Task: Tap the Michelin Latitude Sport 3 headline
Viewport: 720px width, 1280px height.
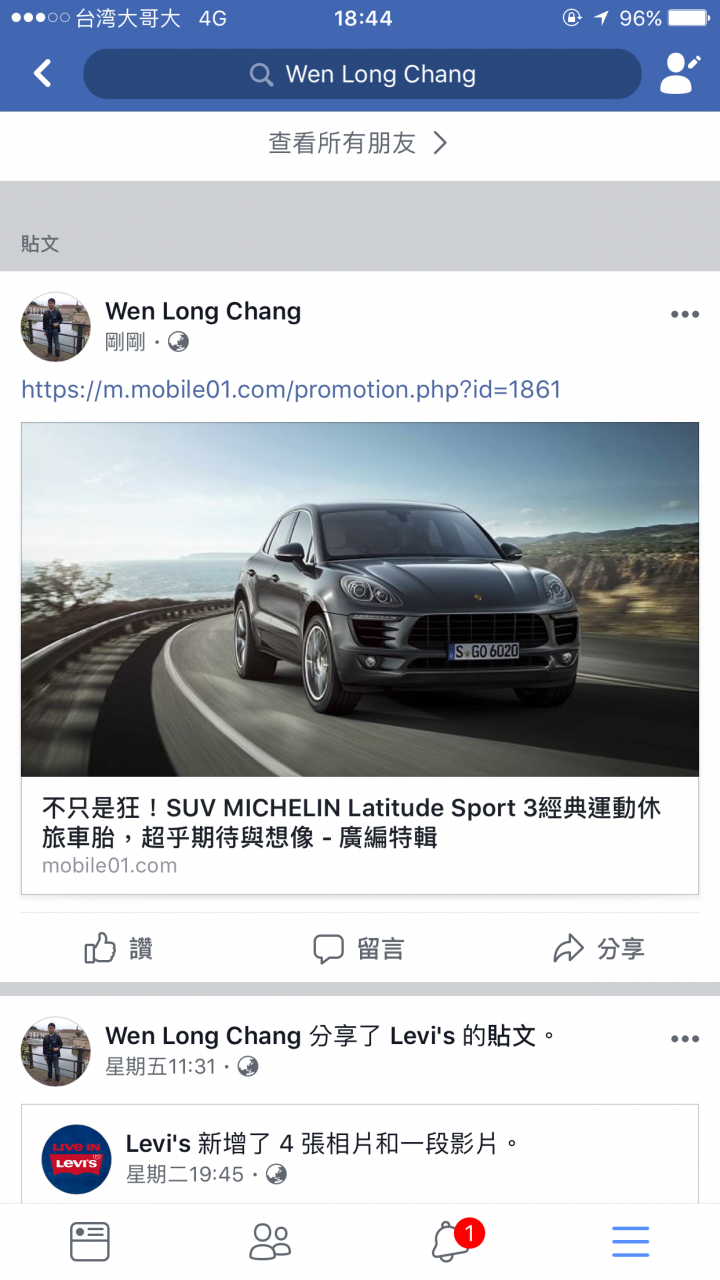Action: [351, 822]
